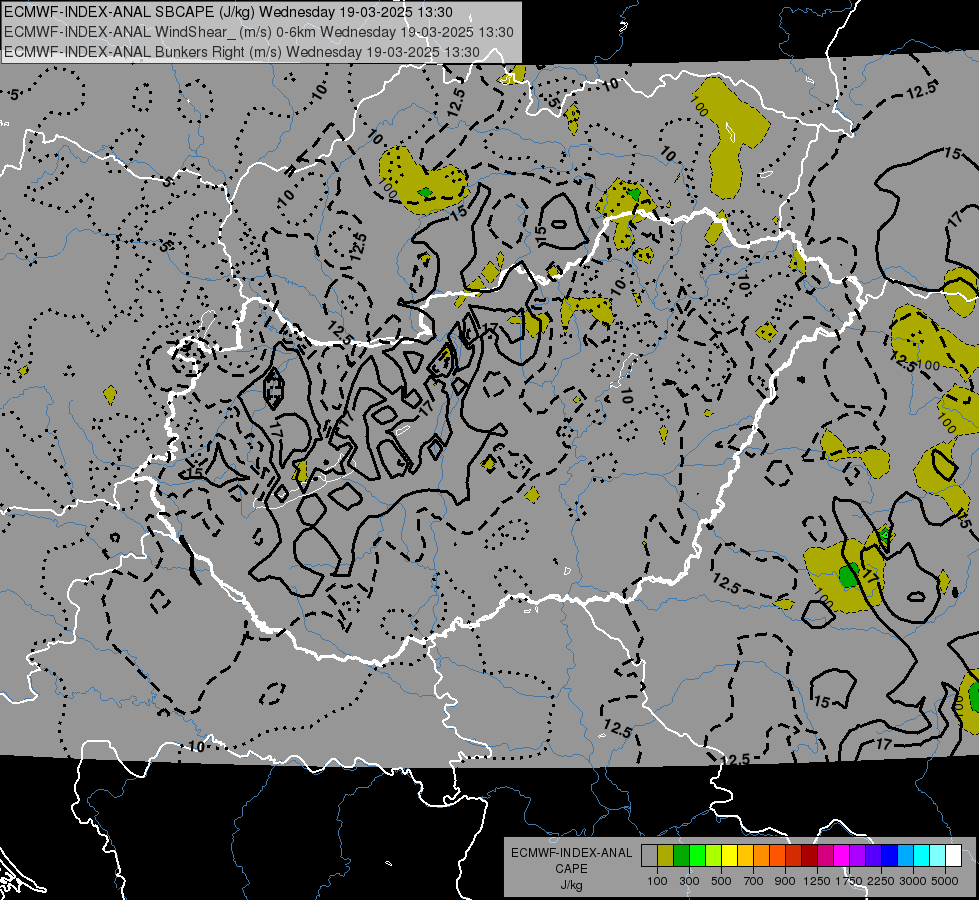Click the legend's 2250 tick label
Viewport: 979px width, 900px height.
coord(881,881)
